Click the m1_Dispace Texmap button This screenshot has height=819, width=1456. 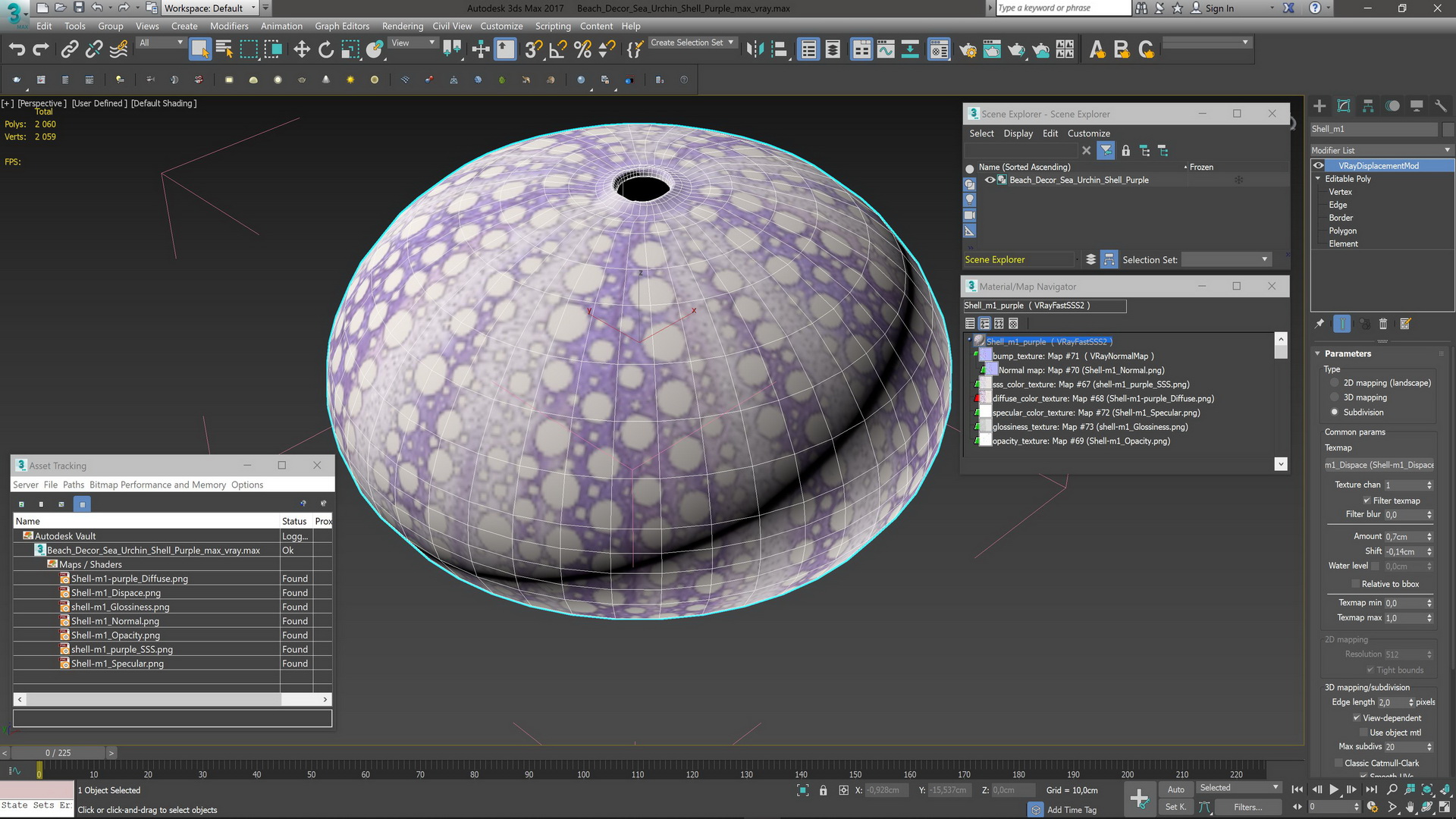(x=1379, y=465)
